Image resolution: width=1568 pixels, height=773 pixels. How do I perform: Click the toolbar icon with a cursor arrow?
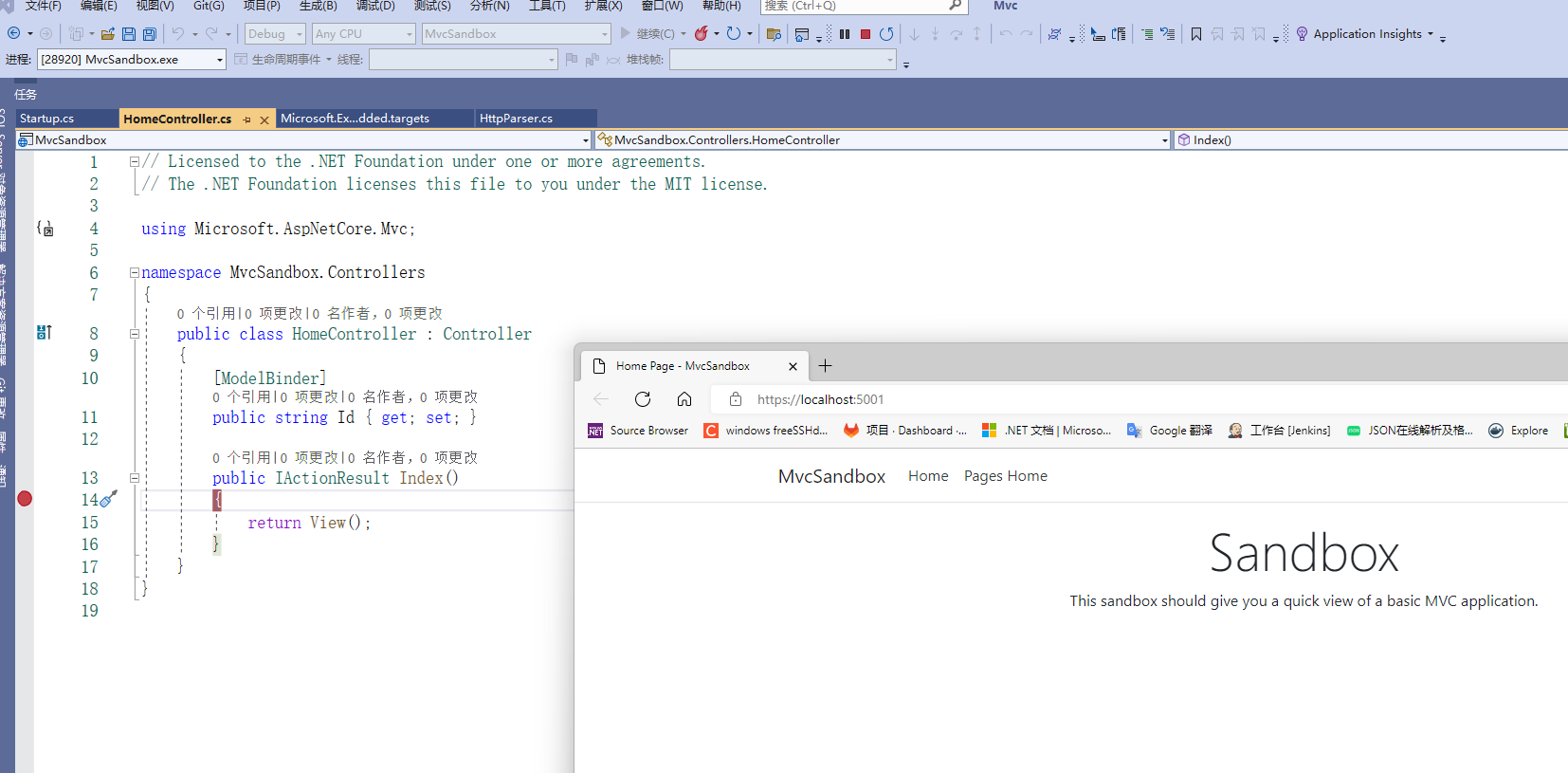coord(1098,34)
